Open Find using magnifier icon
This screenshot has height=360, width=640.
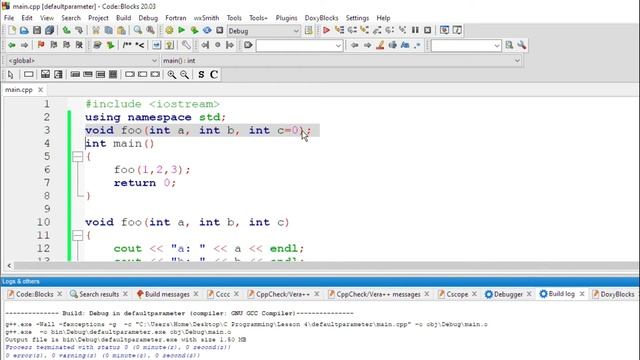[x=138, y=30]
